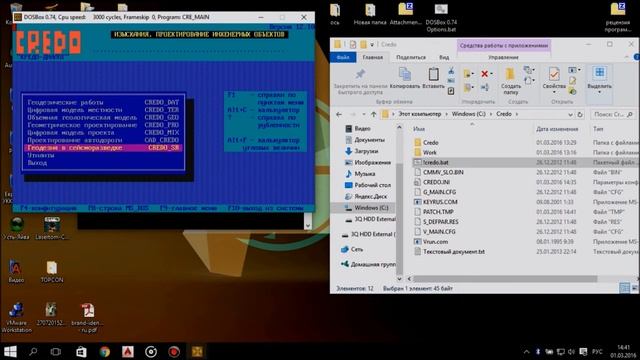Choose Геодезические работы CREDO_DAT in DOS menu
Screen dimensions: 640x360
pos(103,102)
